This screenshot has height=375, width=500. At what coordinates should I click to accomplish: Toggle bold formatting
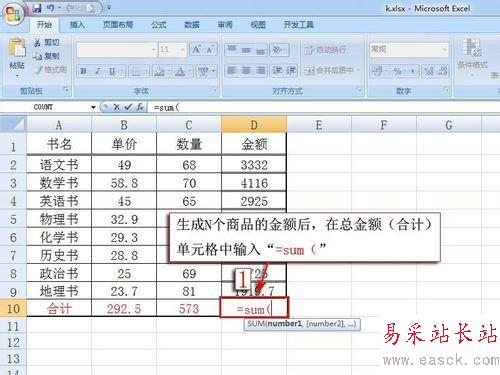click(83, 71)
